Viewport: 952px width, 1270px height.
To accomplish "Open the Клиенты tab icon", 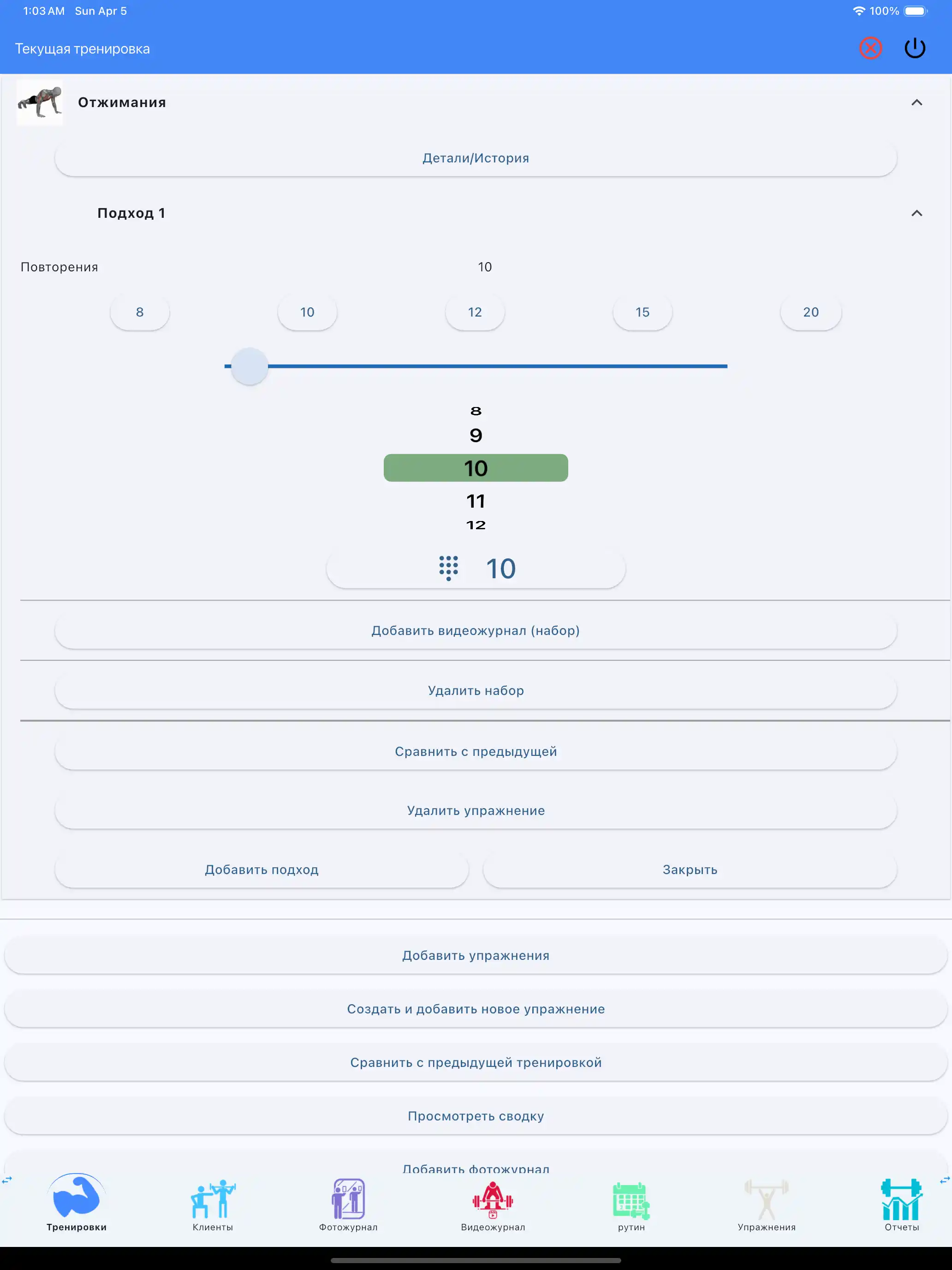I will pos(212,1199).
